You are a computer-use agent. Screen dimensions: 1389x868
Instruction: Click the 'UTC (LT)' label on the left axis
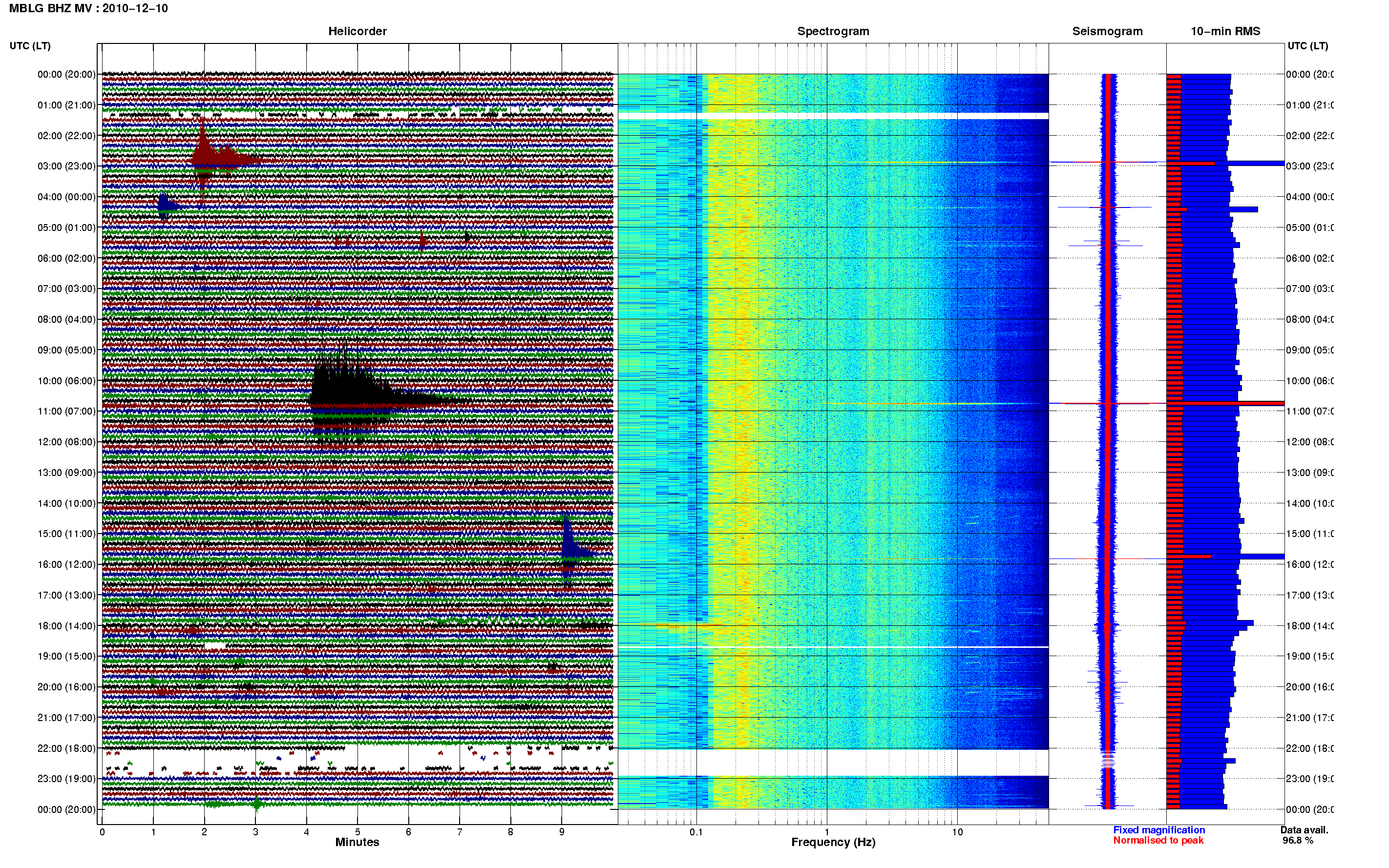pyautogui.click(x=30, y=46)
